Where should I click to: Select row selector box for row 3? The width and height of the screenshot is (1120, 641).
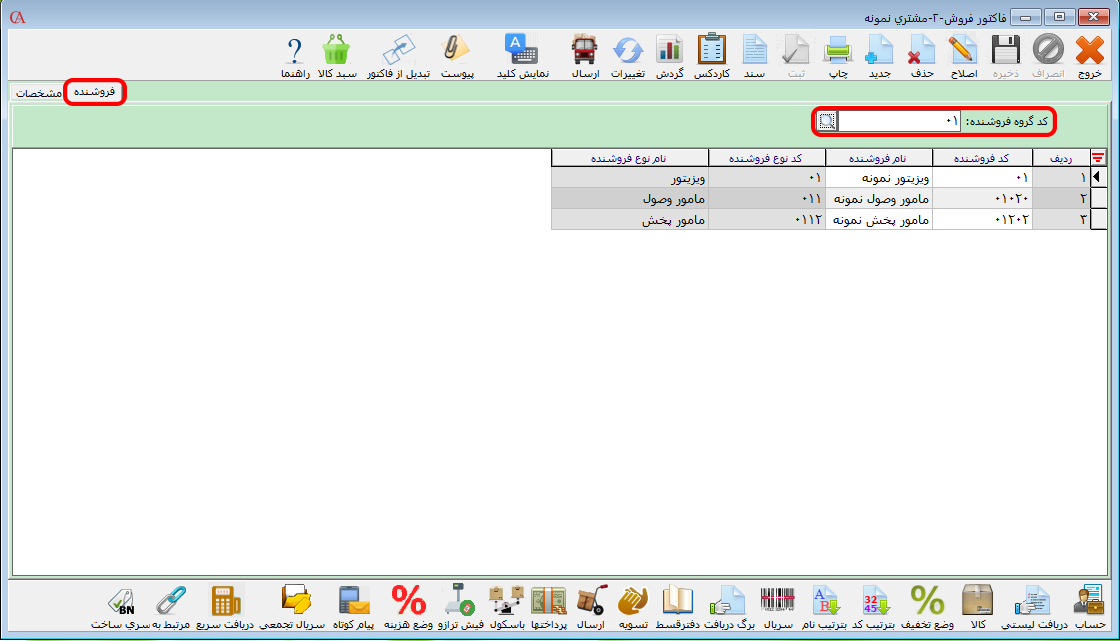[x=1099, y=220]
